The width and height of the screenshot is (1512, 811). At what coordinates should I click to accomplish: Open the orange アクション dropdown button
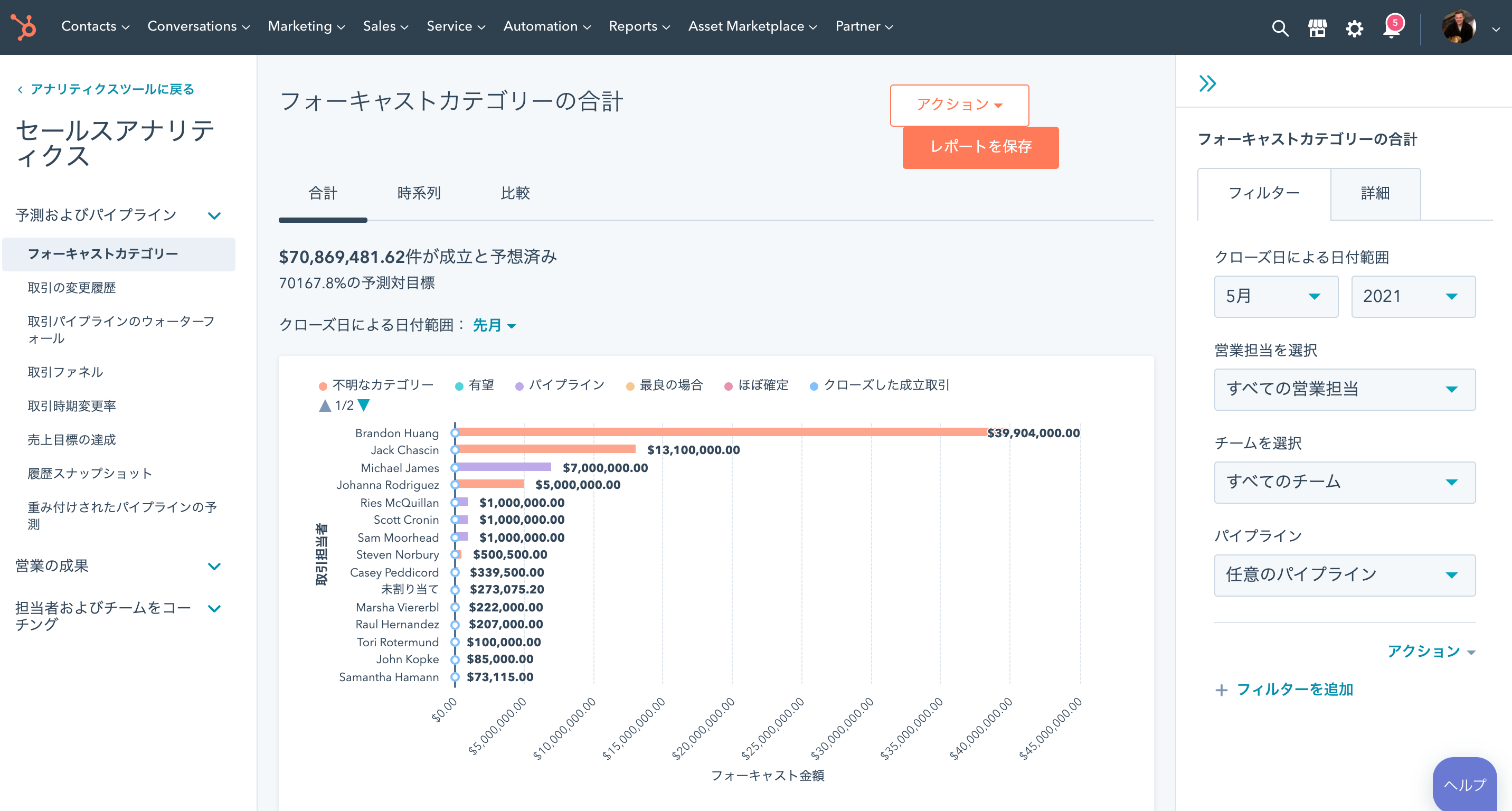point(959,105)
